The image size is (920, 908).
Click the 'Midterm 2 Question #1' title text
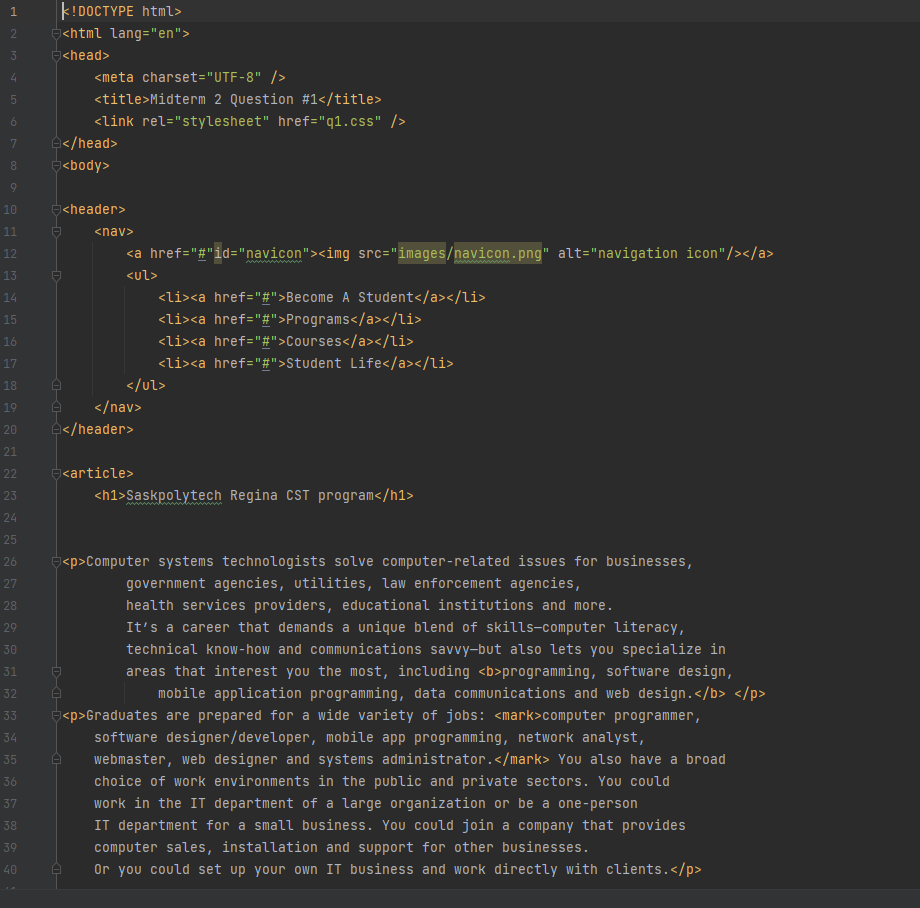234,100
